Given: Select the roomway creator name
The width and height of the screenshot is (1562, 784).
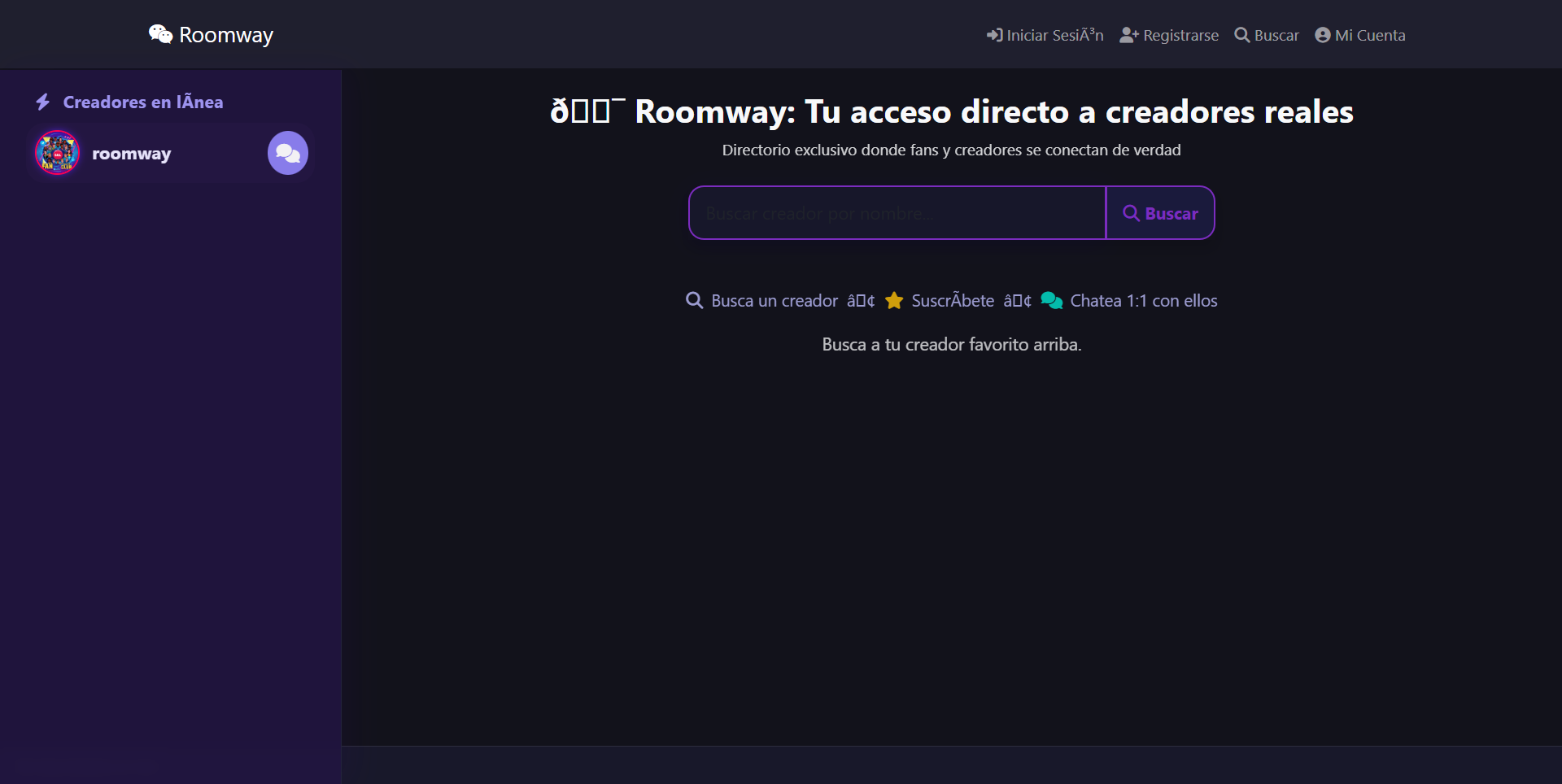Looking at the screenshot, I should pyautogui.click(x=132, y=154).
